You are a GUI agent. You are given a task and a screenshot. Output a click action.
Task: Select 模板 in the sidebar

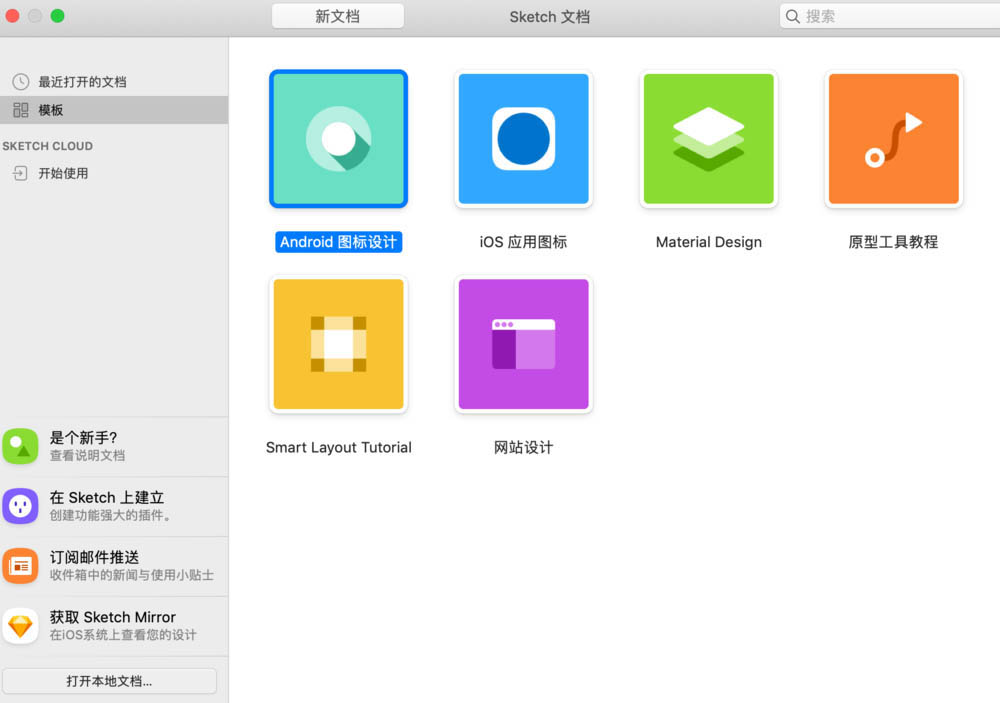tap(114, 110)
